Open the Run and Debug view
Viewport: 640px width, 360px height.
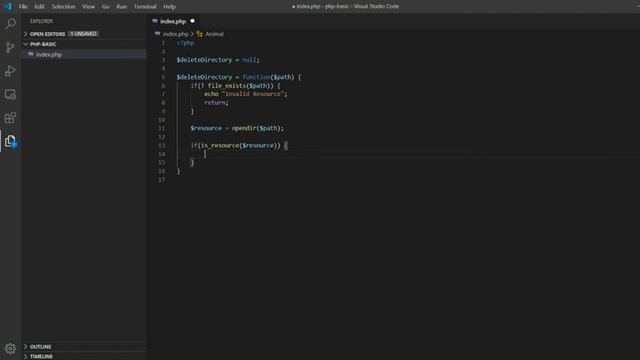click(x=11, y=71)
